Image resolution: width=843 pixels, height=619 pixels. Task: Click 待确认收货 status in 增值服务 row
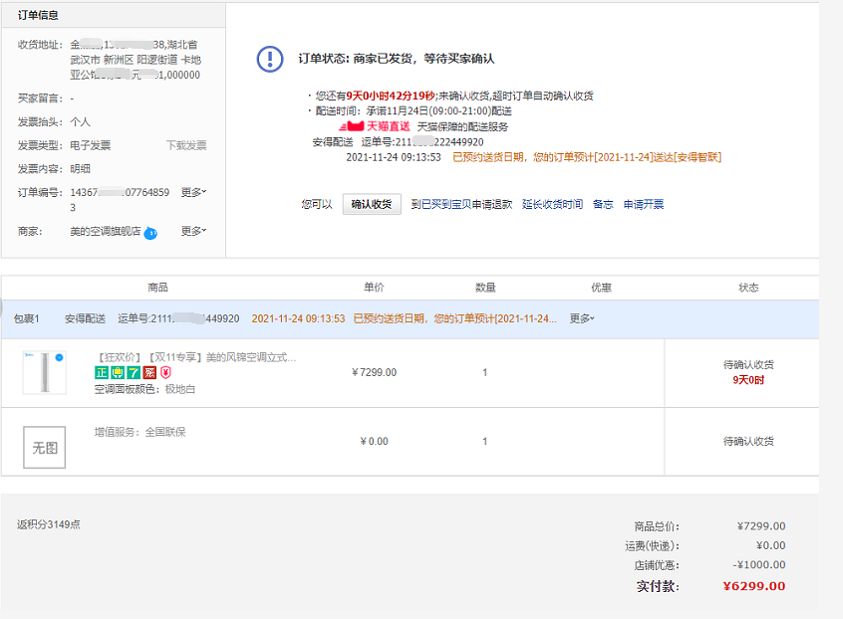click(748, 441)
